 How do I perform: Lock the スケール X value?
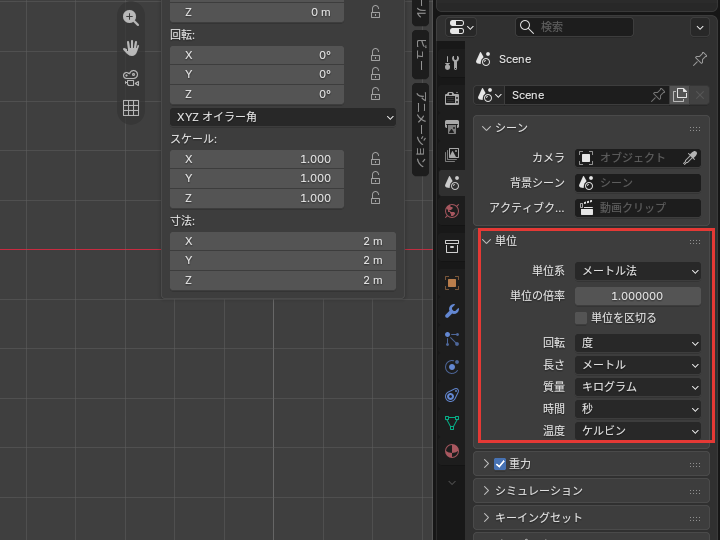pos(375,159)
